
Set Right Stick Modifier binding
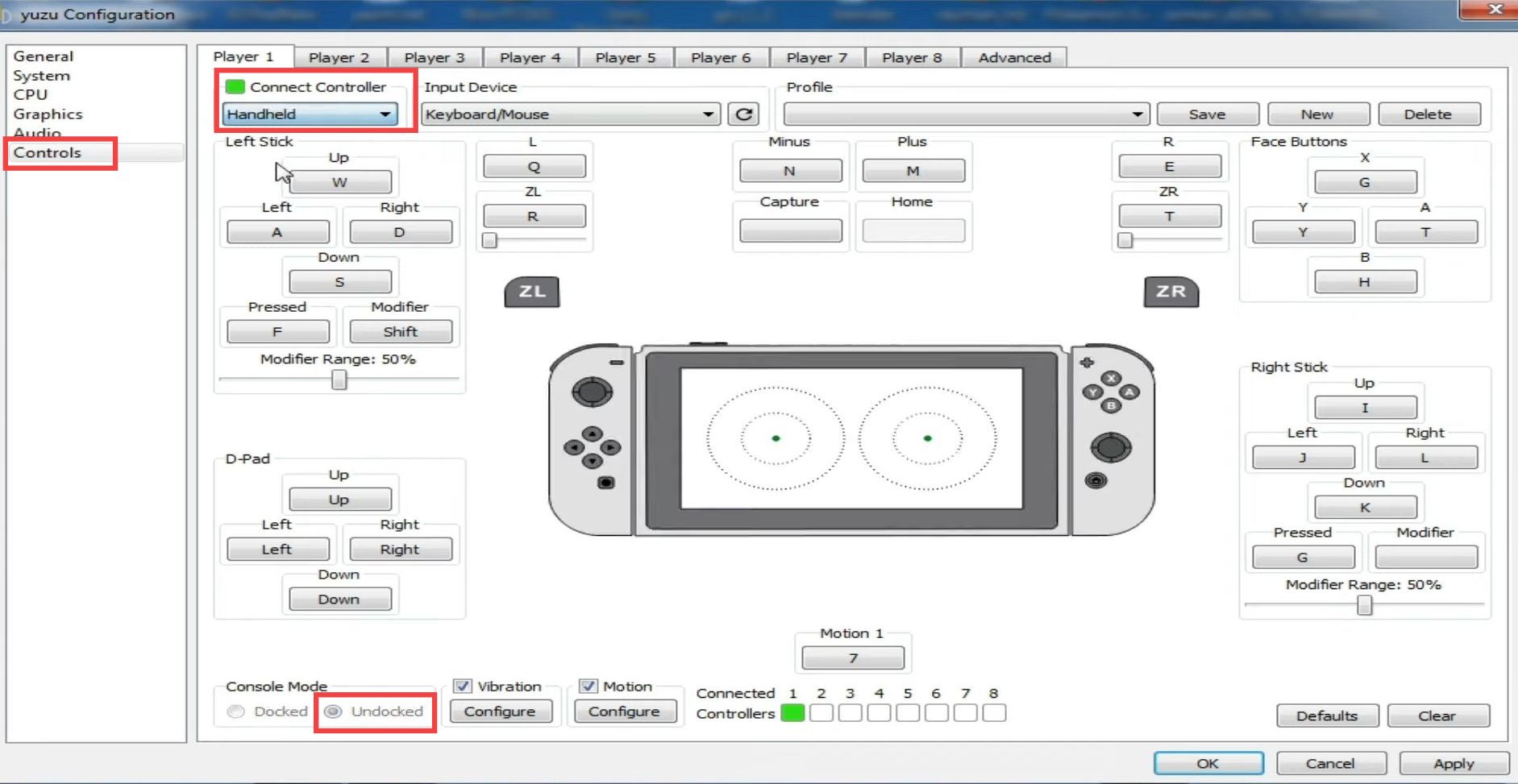coord(1427,557)
